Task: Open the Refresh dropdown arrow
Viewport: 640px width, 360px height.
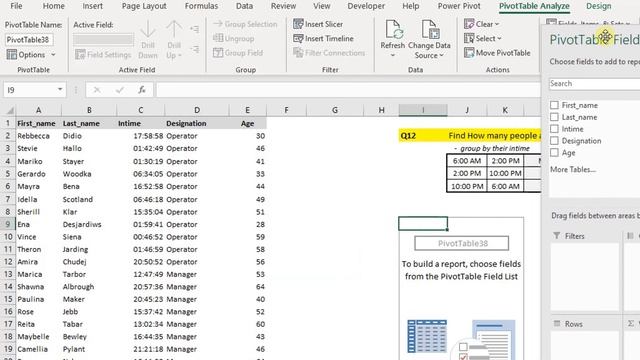Action: click(x=393, y=55)
